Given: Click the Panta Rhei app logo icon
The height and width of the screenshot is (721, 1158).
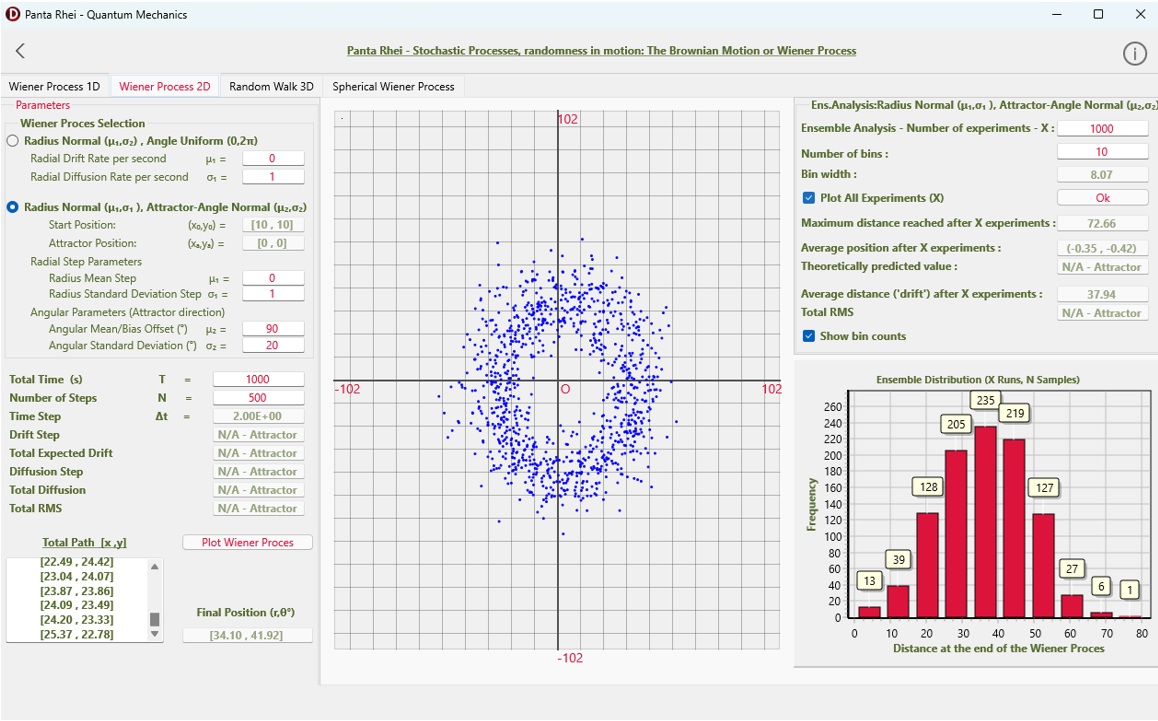Looking at the screenshot, I should point(13,14).
